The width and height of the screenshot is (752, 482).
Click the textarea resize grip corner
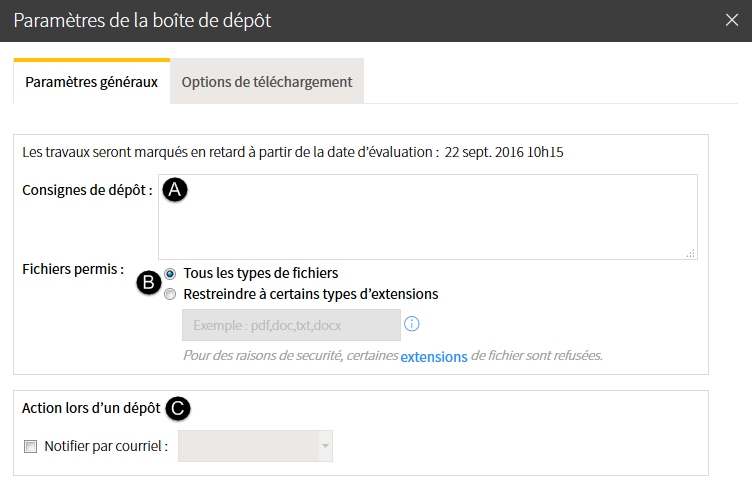point(691,254)
